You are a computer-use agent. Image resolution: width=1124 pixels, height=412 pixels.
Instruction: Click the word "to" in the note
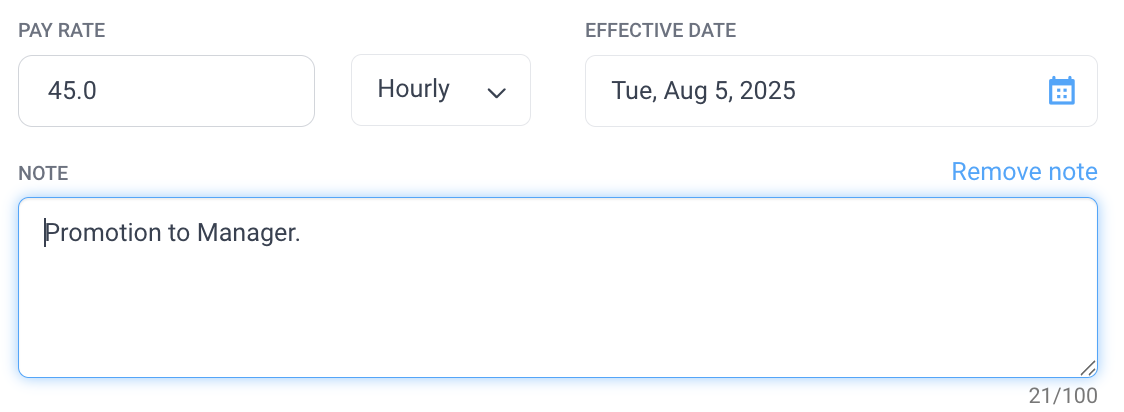[179, 233]
